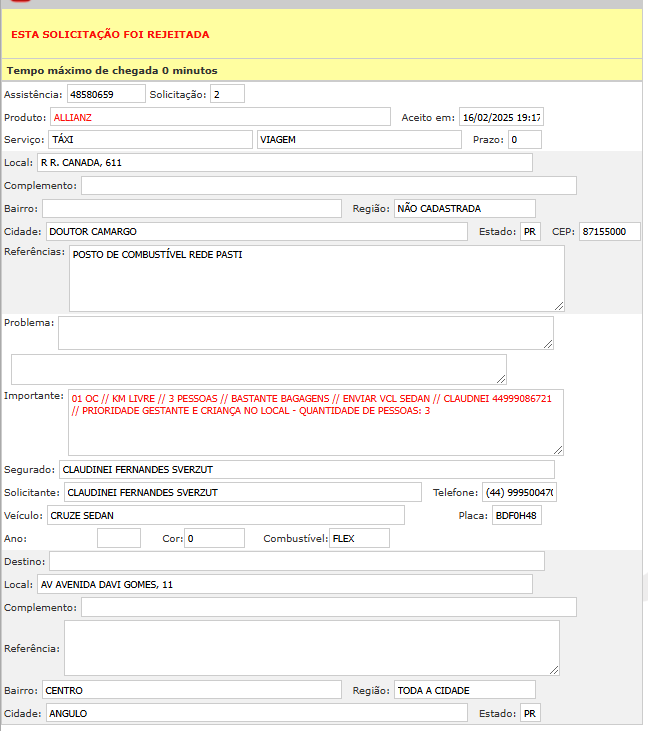Click the Aceito em date field
The height and width of the screenshot is (731, 648).
[x=501, y=117]
